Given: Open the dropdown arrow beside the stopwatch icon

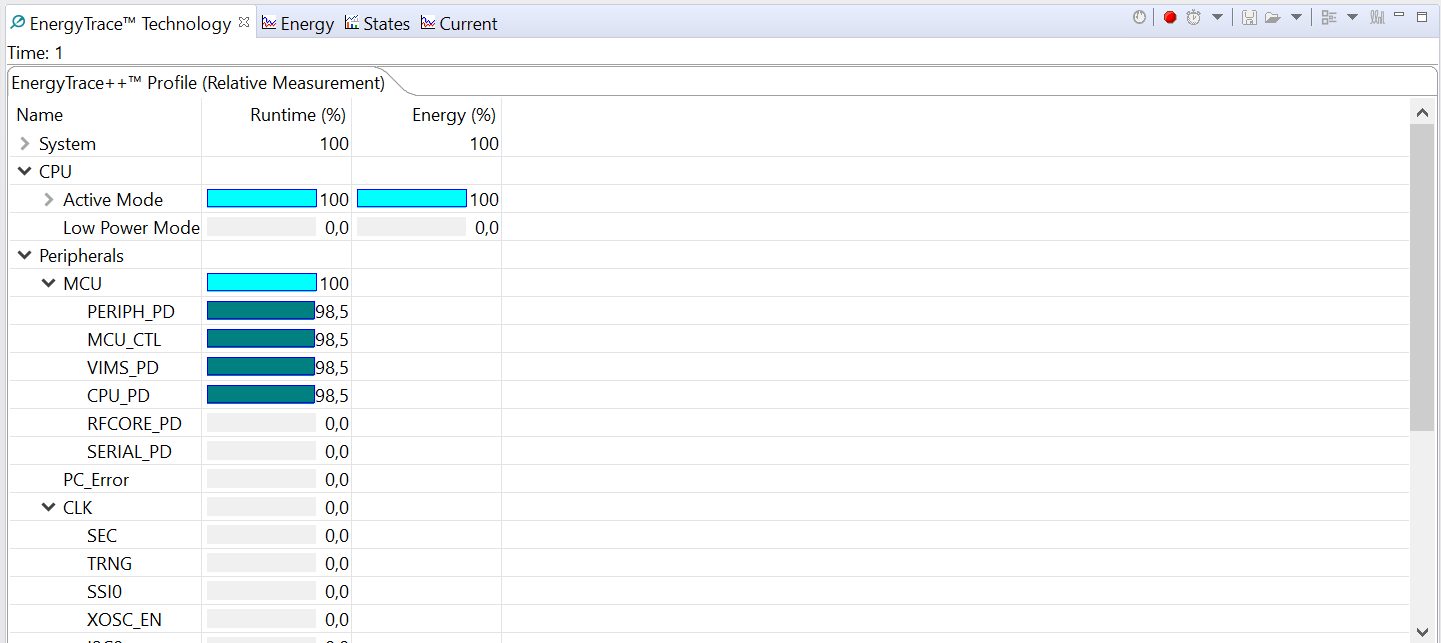Looking at the screenshot, I should pos(1217,17).
